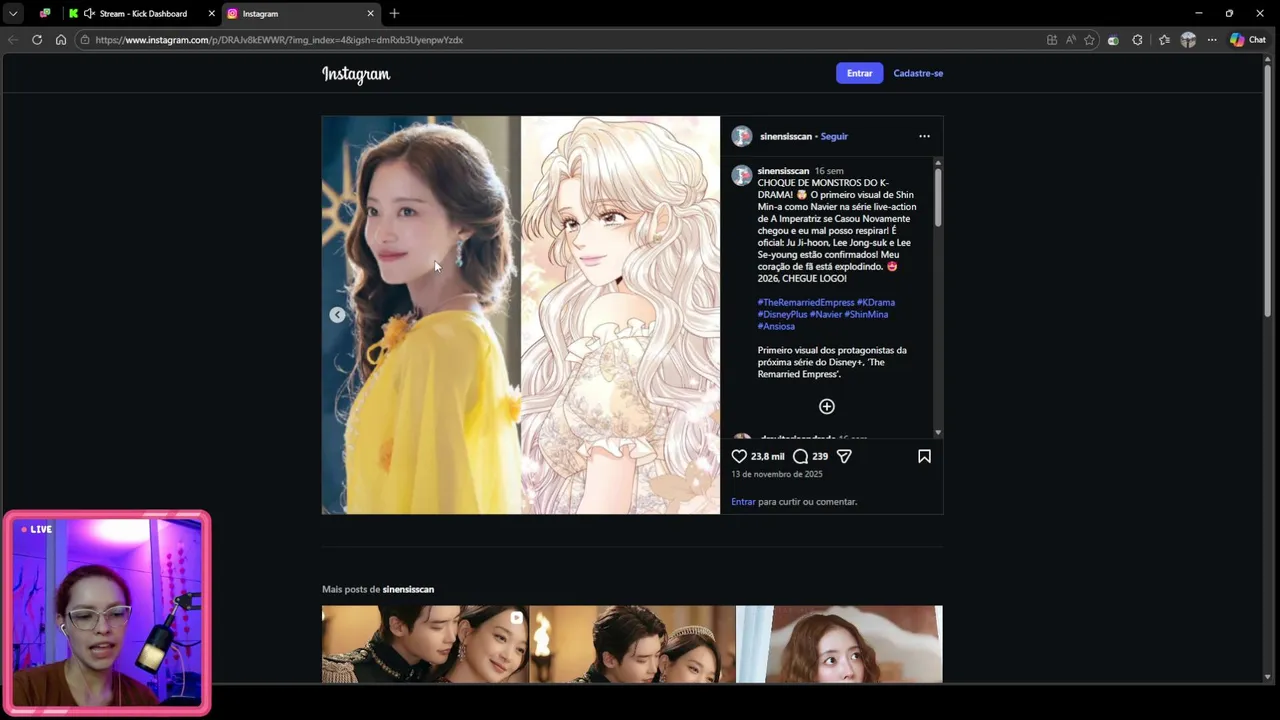Click the Entrar login button
The width and height of the screenshot is (1280, 720).
[x=860, y=73]
